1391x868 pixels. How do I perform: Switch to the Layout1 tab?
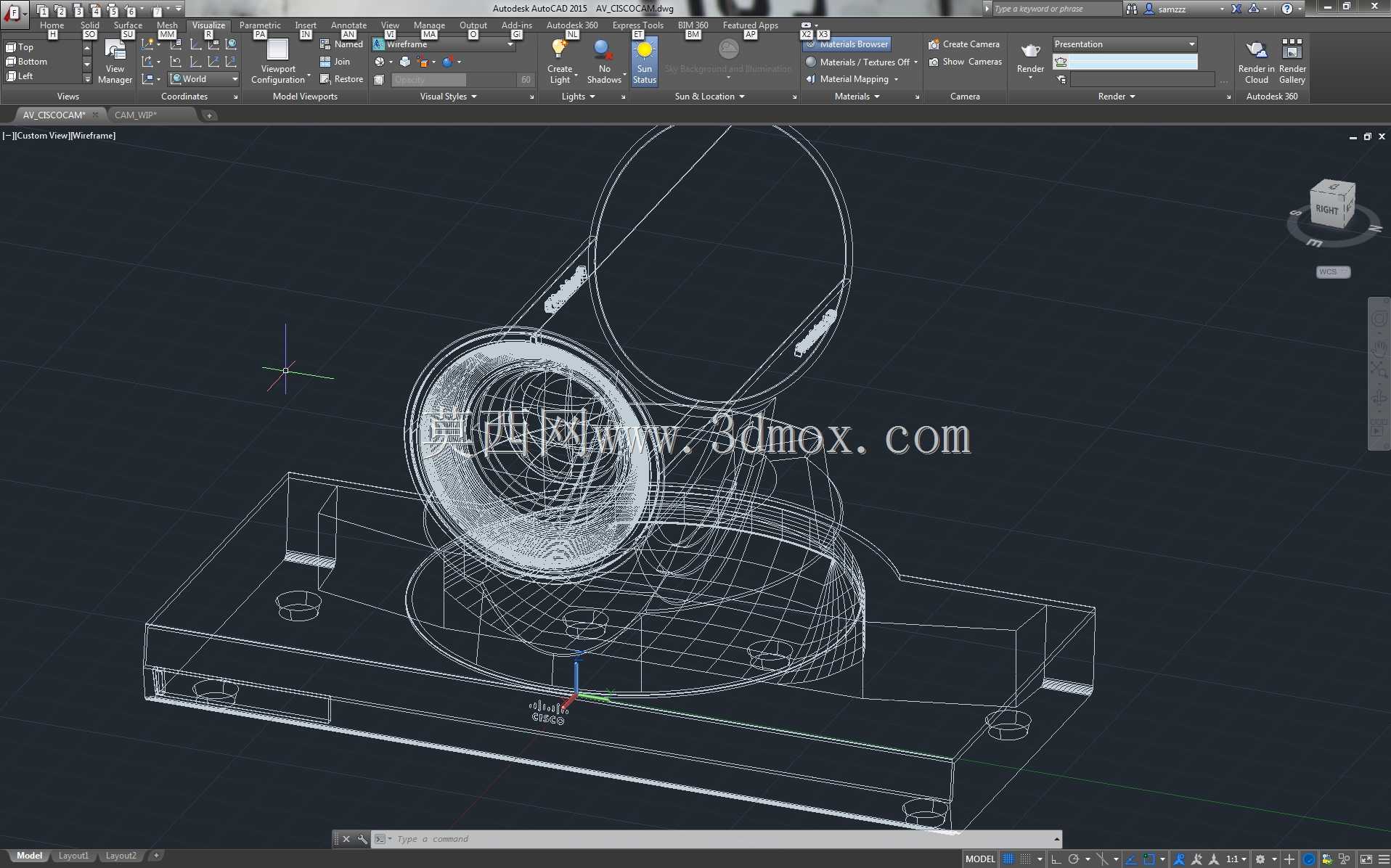coord(73,856)
